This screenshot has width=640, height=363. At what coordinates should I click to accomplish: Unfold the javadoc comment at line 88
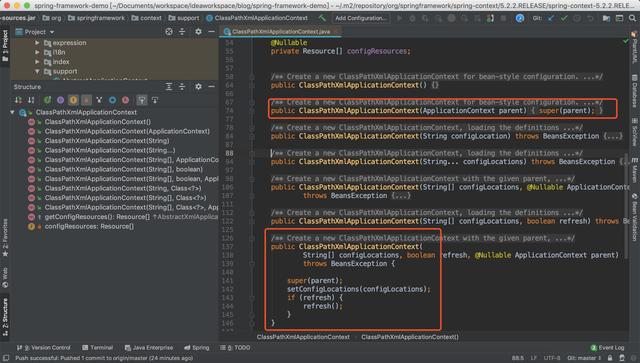[252, 153]
